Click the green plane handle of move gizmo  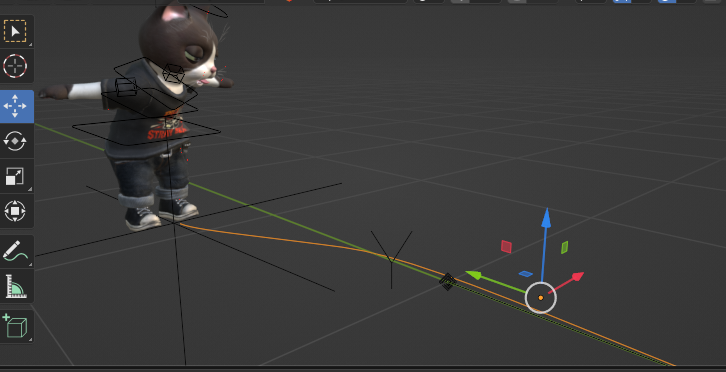click(x=564, y=247)
